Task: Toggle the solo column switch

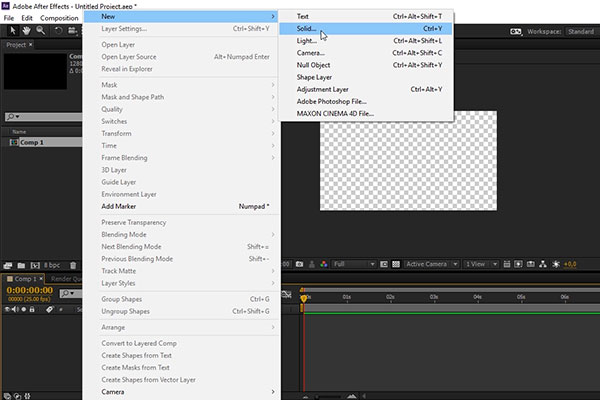Action: (24, 309)
